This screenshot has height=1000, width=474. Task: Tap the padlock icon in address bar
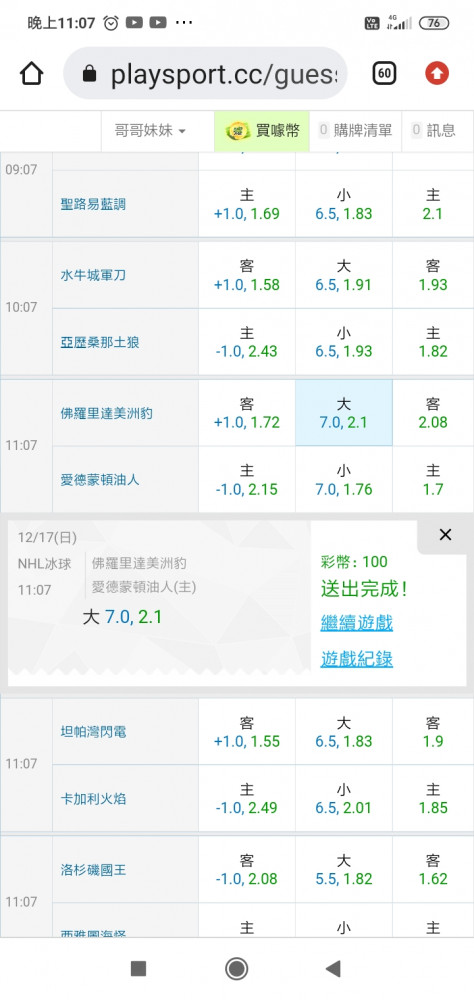pos(89,75)
